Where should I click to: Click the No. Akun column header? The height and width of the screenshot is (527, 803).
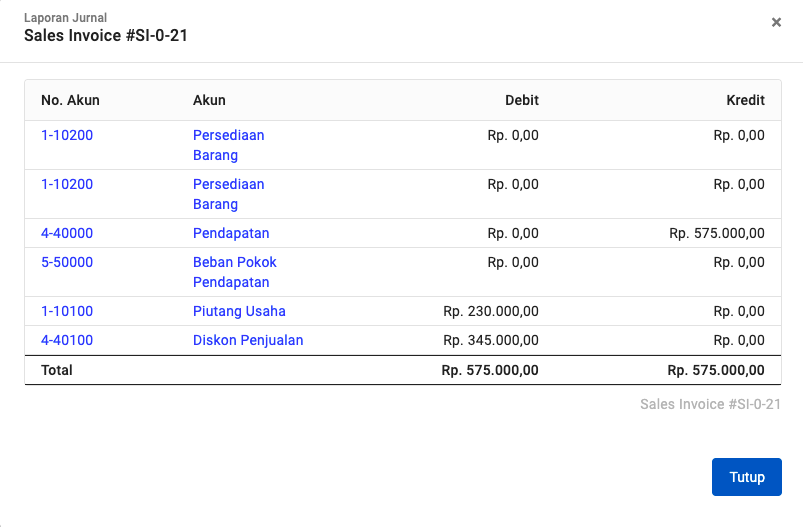(70, 100)
